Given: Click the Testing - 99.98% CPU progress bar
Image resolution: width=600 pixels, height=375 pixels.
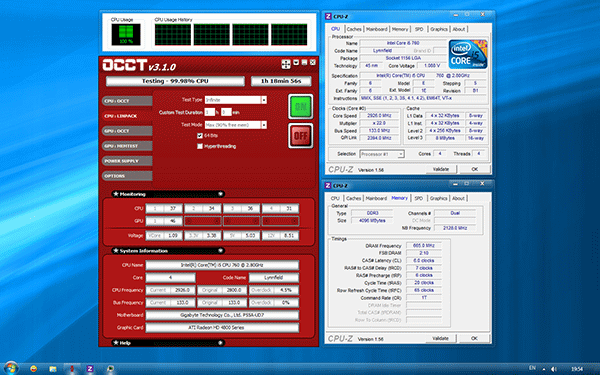Looking at the screenshot, I should [175, 81].
